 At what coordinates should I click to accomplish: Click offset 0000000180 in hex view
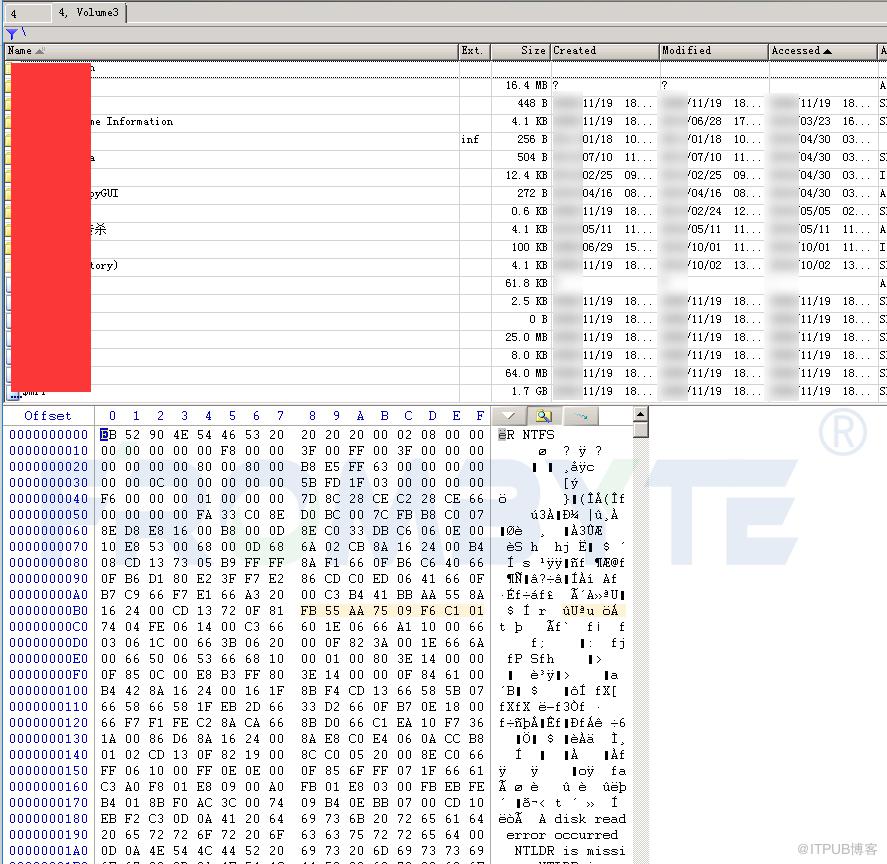[49, 819]
